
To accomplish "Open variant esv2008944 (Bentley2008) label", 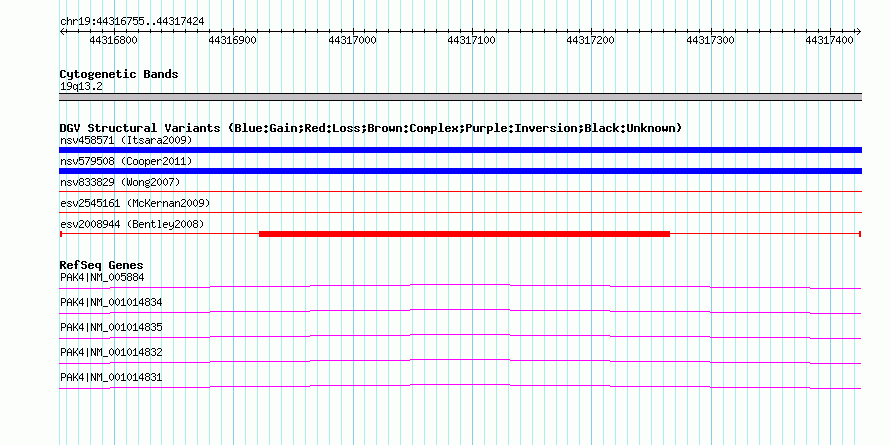I will coord(132,224).
